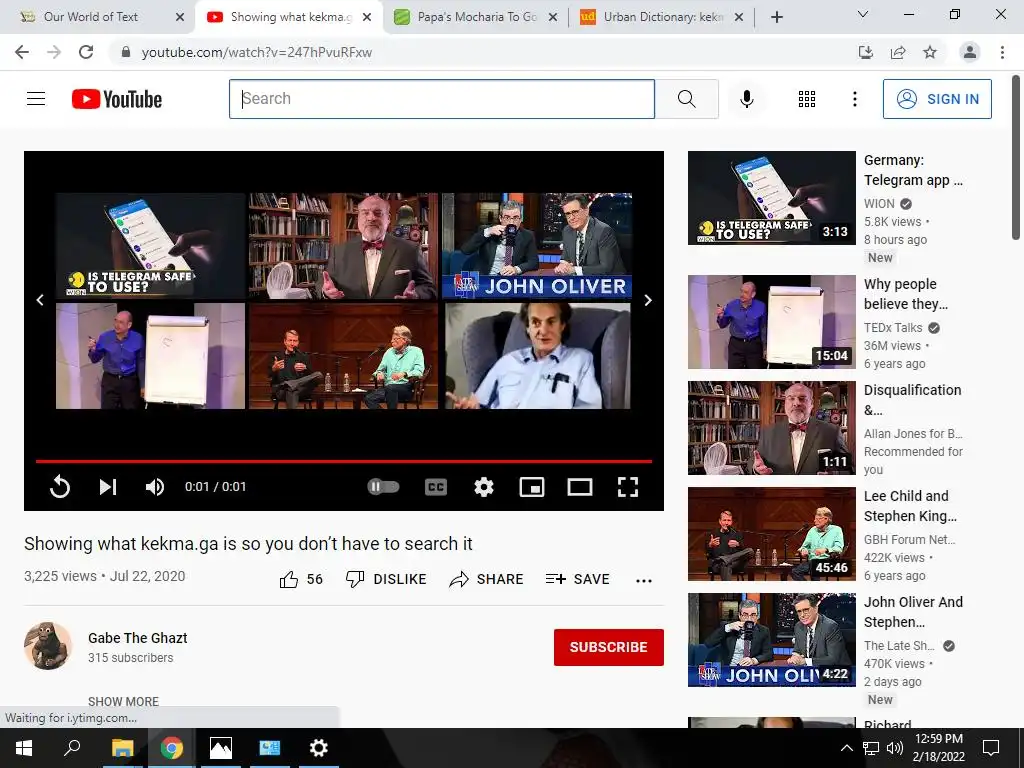This screenshot has width=1024, height=768.
Task: Open the Gabe The Ghazt channel name link
Action: coord(138,638)
